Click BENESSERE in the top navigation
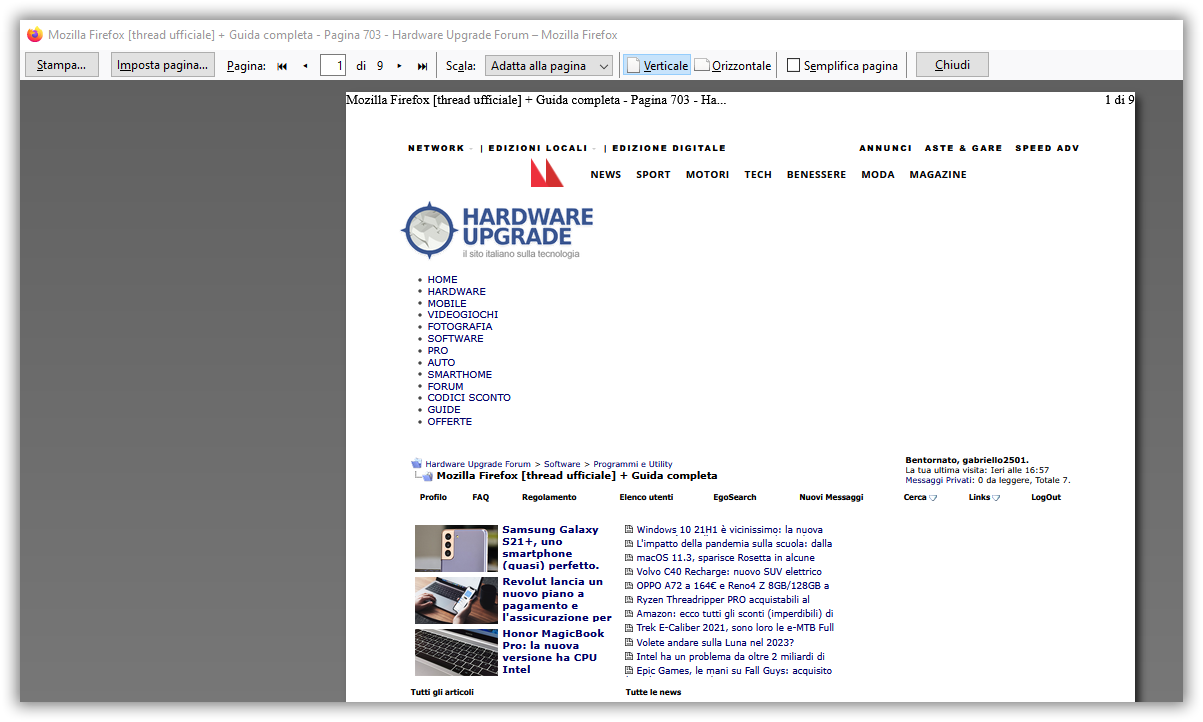 (816, 175)
